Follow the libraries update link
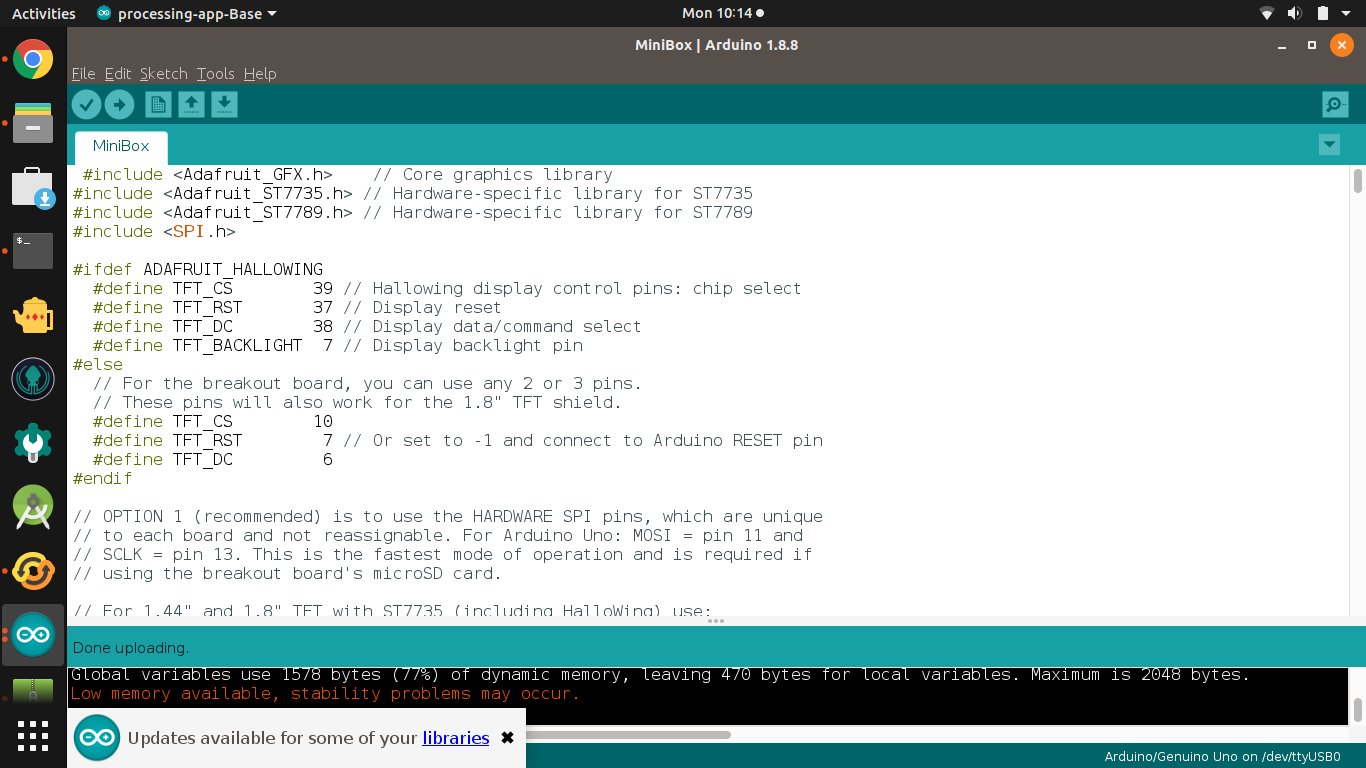This screenshot has height=768, width=1366. [x=456, y=738]
